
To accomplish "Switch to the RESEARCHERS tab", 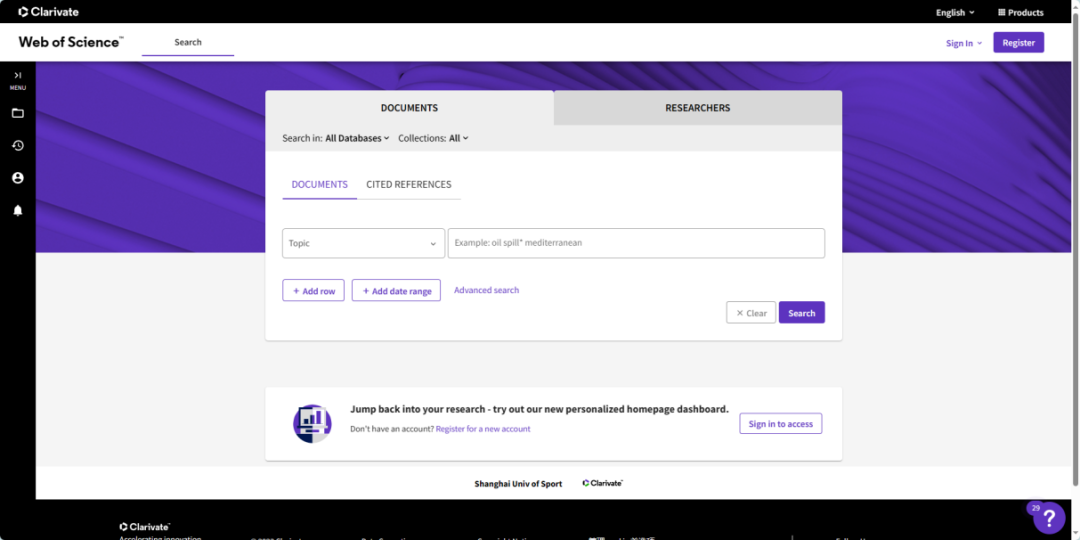I will pyautogui.click(x=698, y=108).
